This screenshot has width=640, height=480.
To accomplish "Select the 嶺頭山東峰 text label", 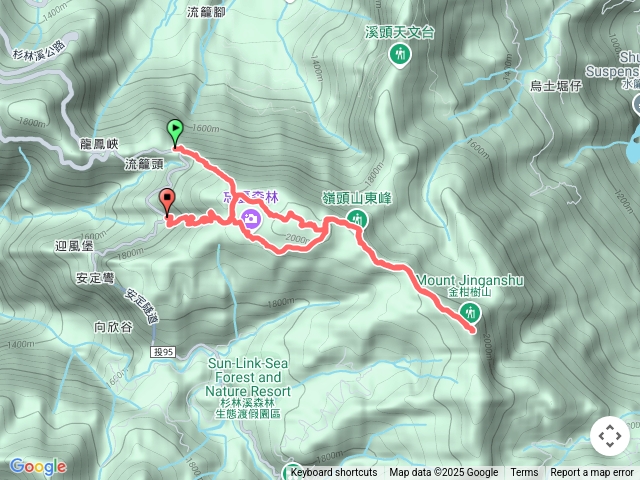I will [x=357, y=198].
